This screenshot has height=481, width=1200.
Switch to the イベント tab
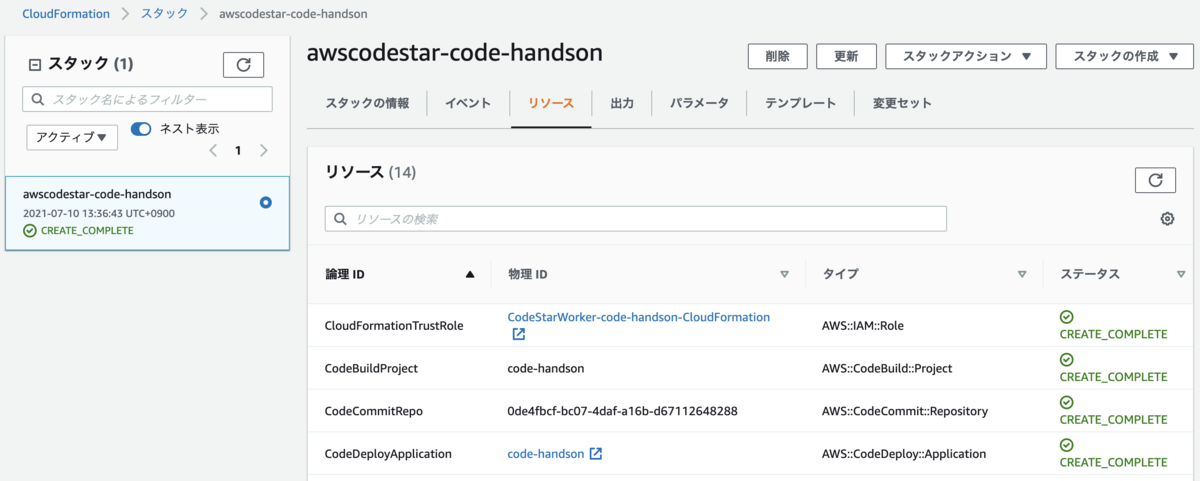point(468,103)
